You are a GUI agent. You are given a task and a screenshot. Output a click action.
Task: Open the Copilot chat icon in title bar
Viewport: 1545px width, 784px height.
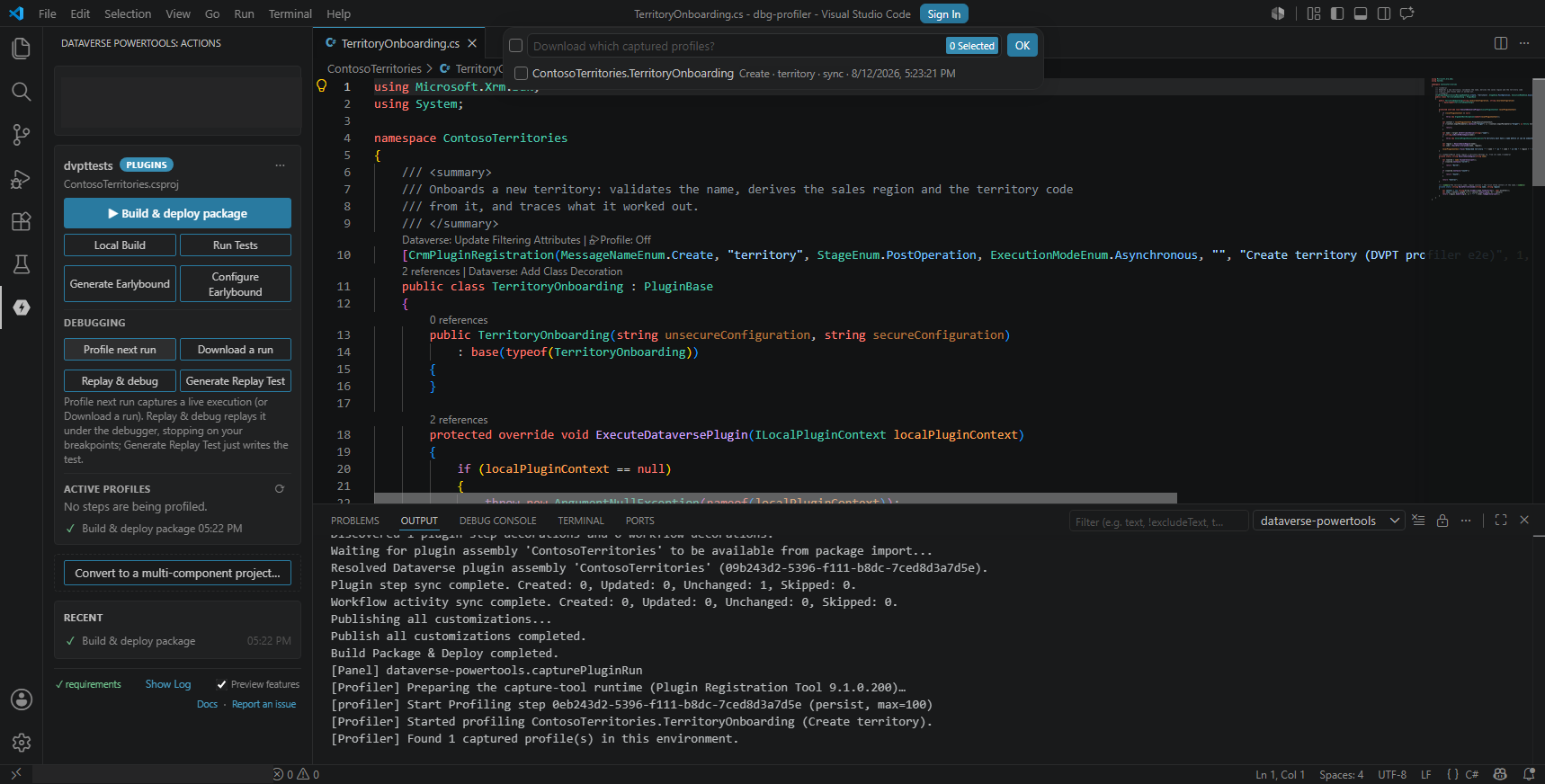tap(1407, 13)
